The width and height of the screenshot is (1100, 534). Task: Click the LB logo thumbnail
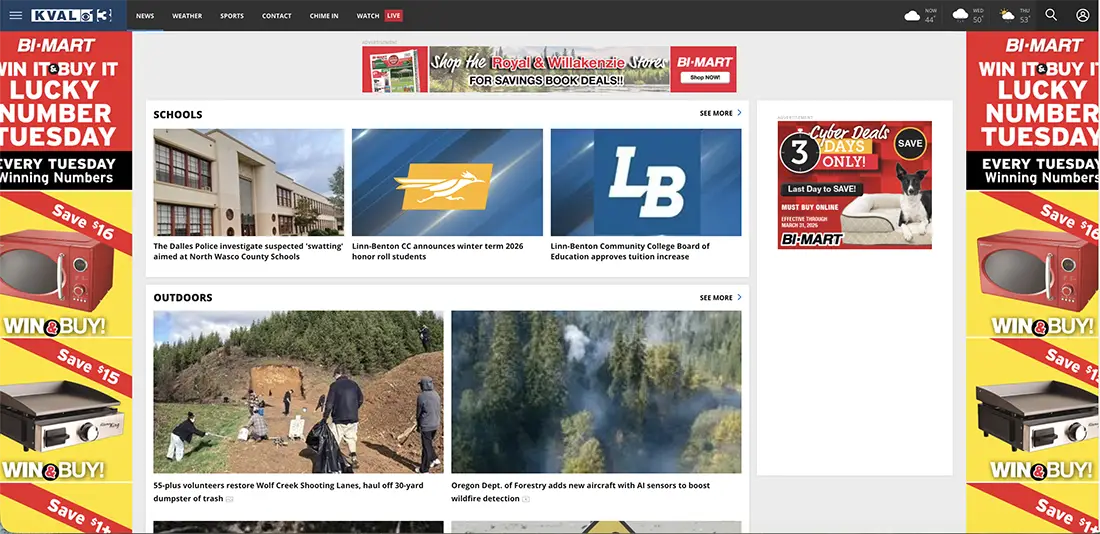coord(645,182)
